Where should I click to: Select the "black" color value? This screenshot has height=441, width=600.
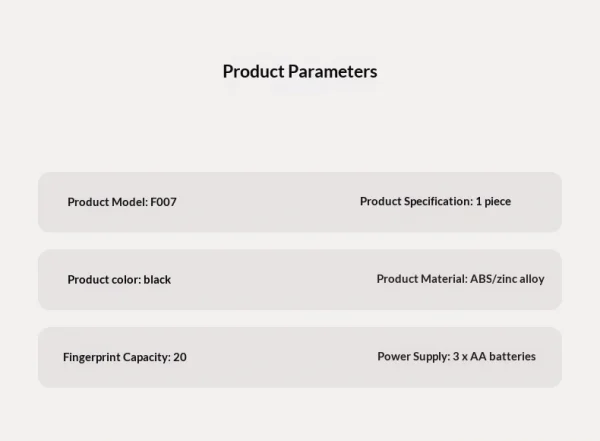pos(157,279)
